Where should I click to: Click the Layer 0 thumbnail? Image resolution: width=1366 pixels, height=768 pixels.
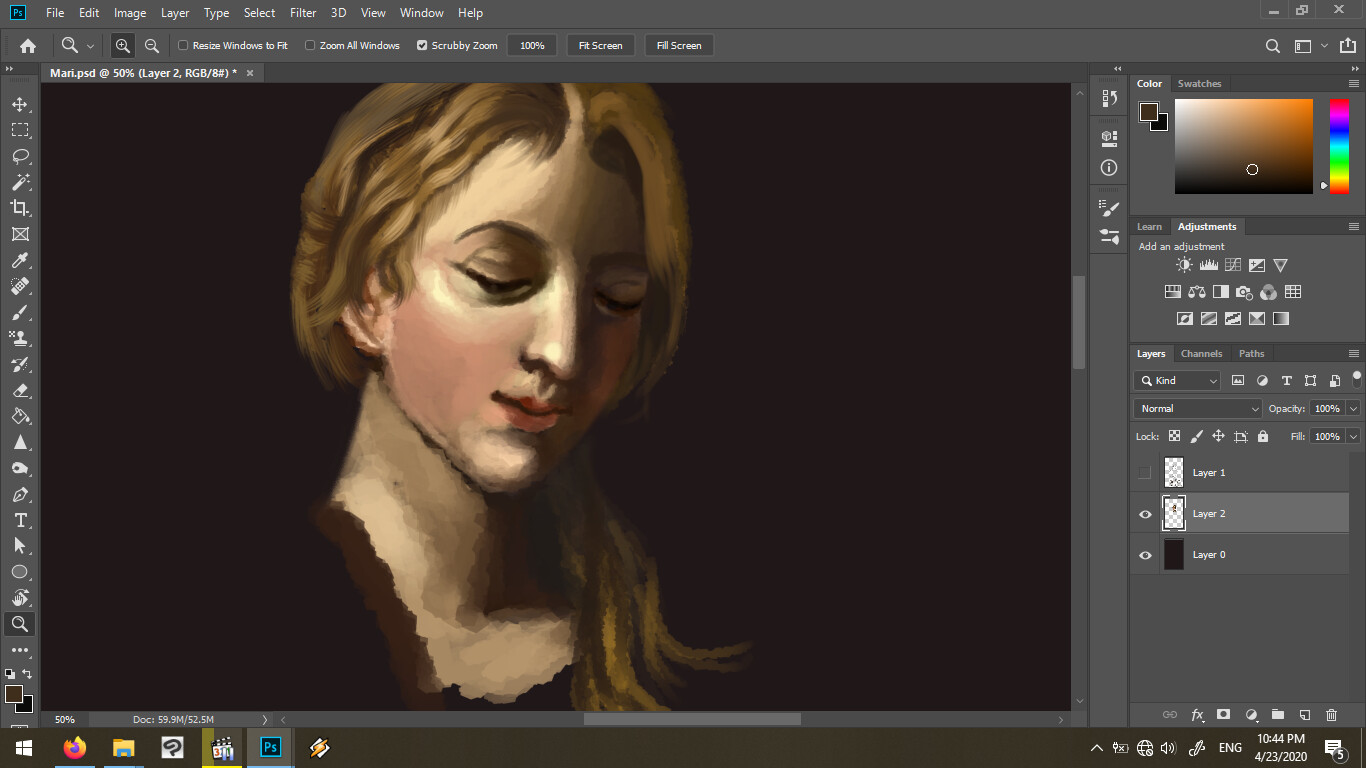point(1172,554)
